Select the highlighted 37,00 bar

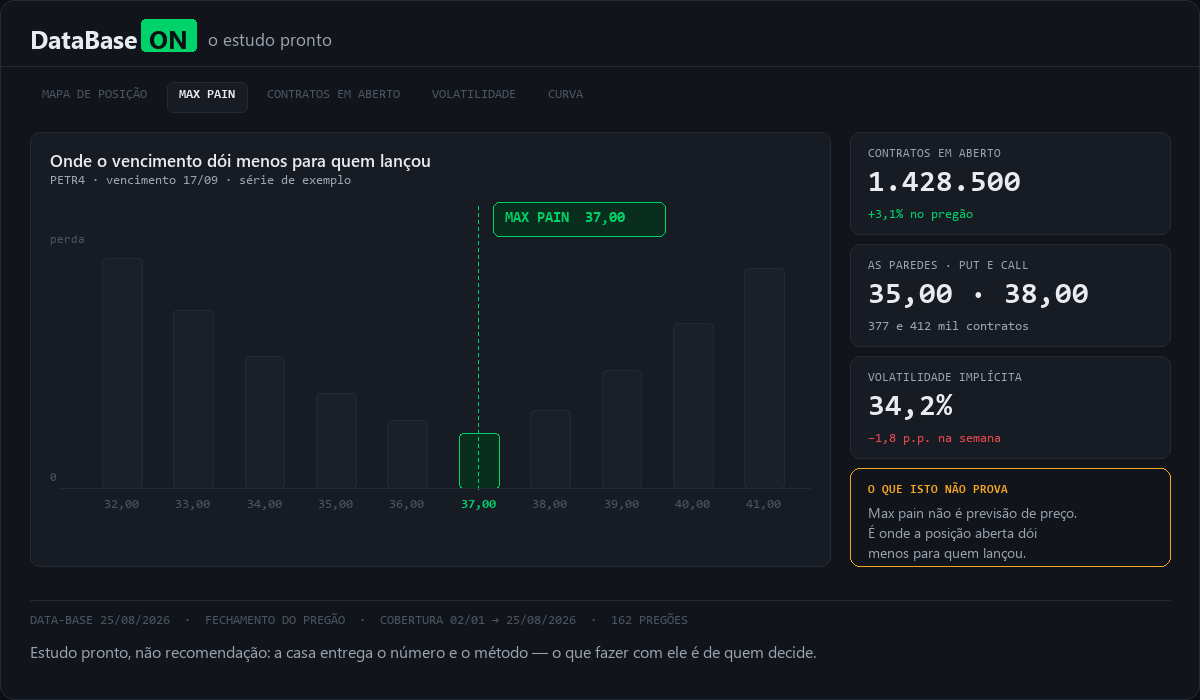pyautogui.click(x=479, y=460)
